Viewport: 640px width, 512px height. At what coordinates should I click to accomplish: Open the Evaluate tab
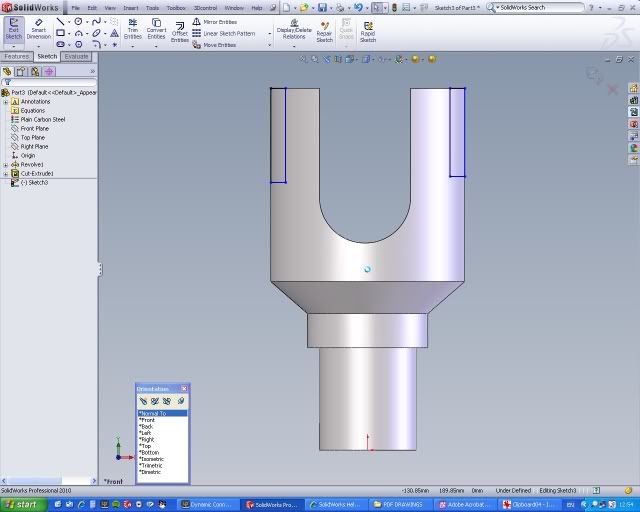point(77,57)
